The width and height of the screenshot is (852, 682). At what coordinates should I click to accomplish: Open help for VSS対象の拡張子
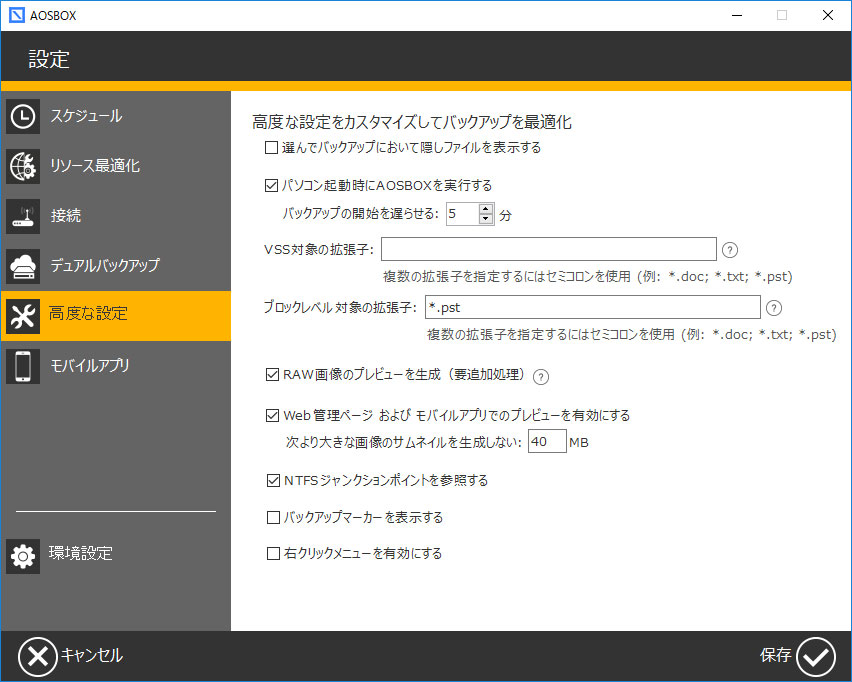730,250
